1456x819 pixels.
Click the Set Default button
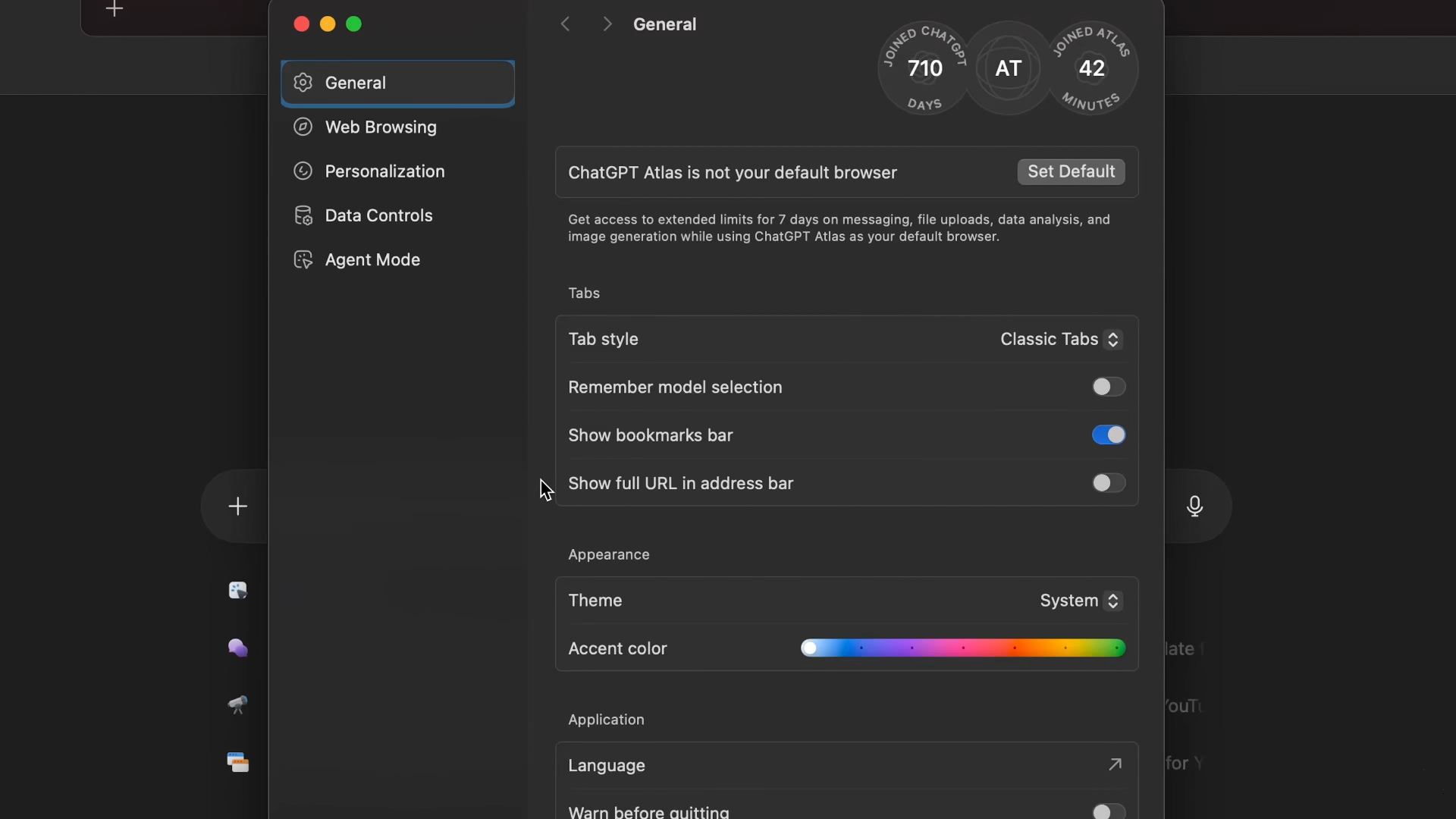[x=1071, y=171]
